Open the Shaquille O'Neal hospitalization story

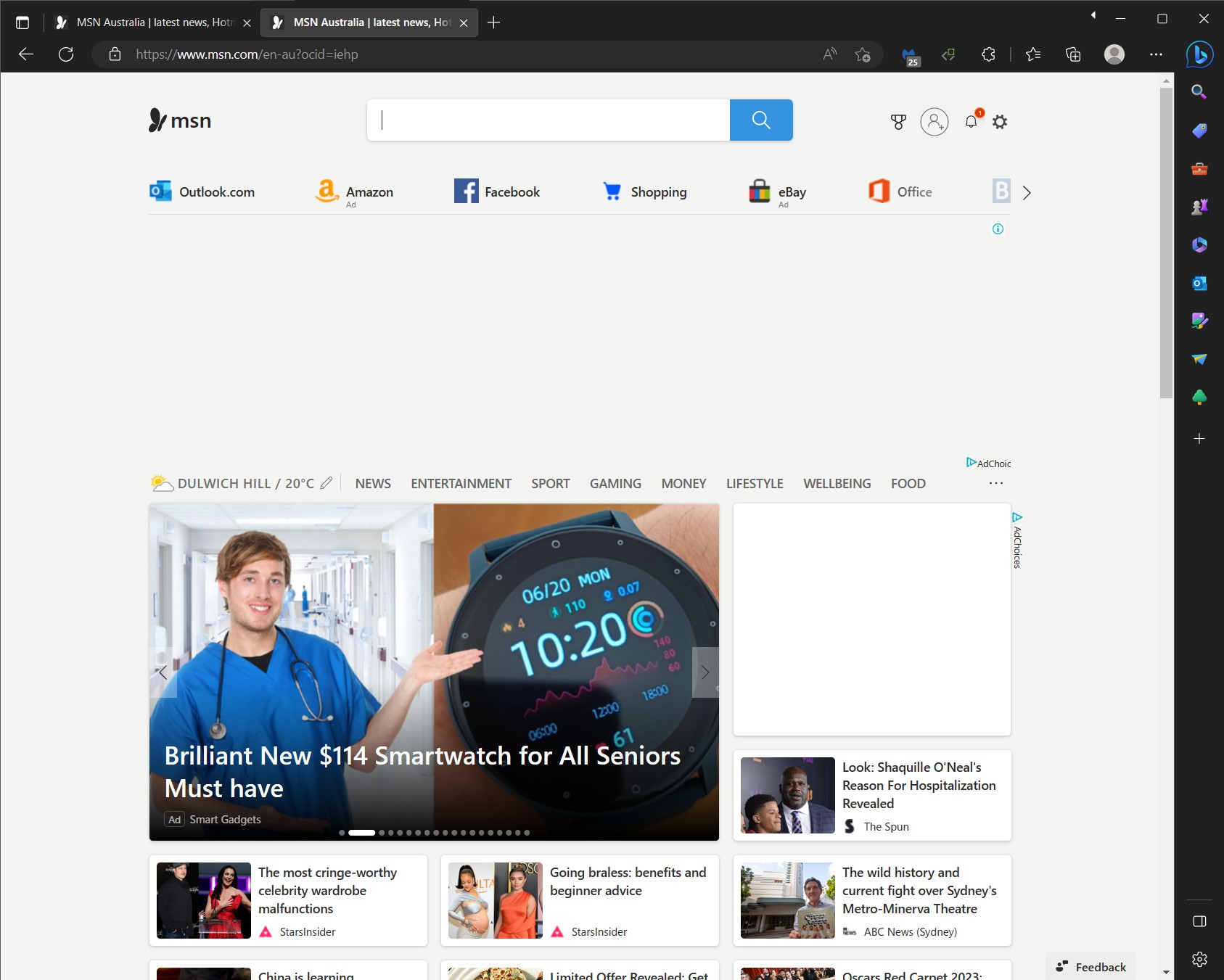(x=872, y=796)
